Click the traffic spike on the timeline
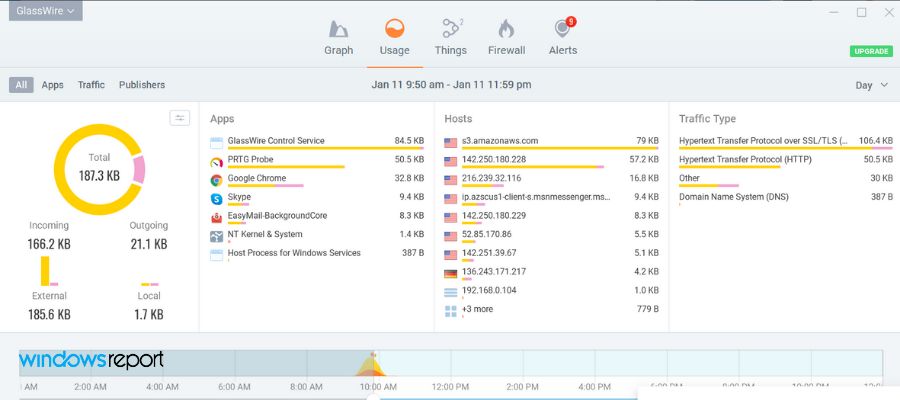 click(x=372, y=365)
